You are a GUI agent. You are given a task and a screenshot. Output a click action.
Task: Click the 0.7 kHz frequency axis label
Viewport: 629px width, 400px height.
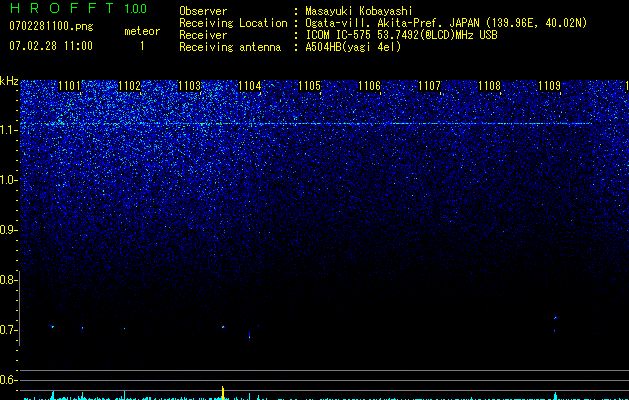click(8, 330)
